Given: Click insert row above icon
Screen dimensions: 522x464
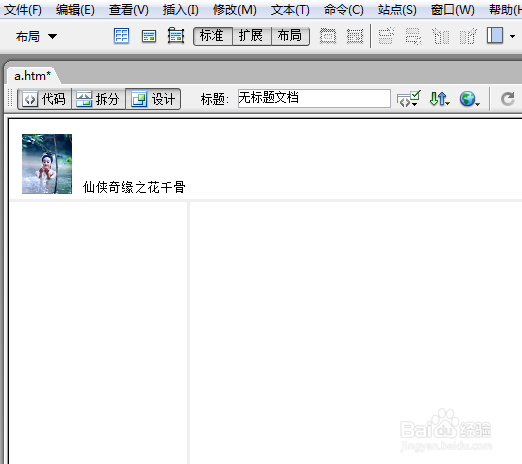Looking at the screenshot, I should (x=386, y=36).
